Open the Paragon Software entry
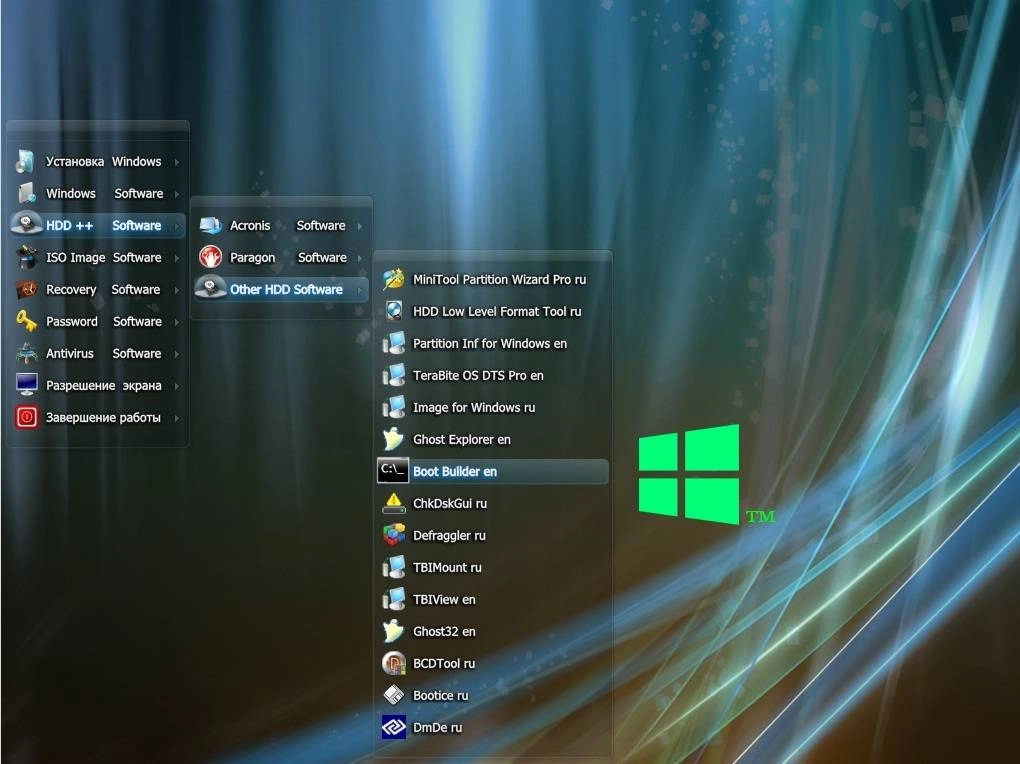 click(281, 257)
